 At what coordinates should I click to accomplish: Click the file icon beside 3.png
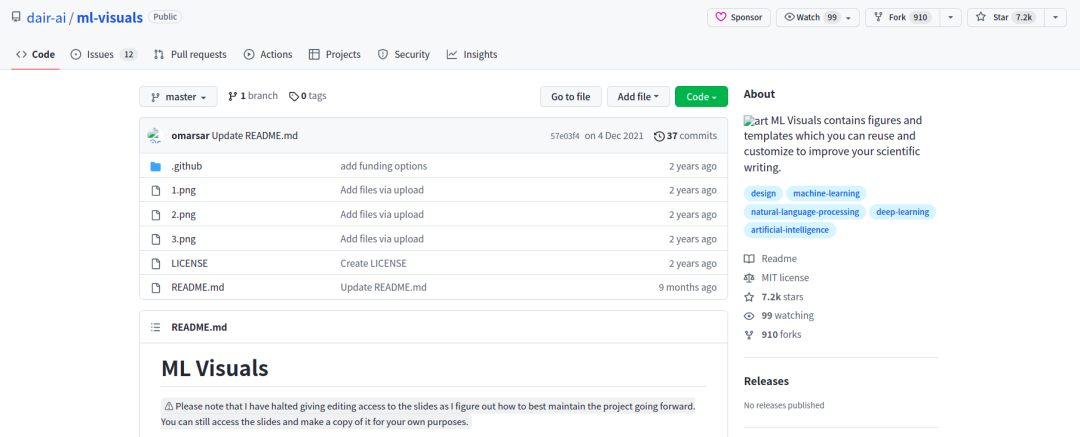coord(156,239)
